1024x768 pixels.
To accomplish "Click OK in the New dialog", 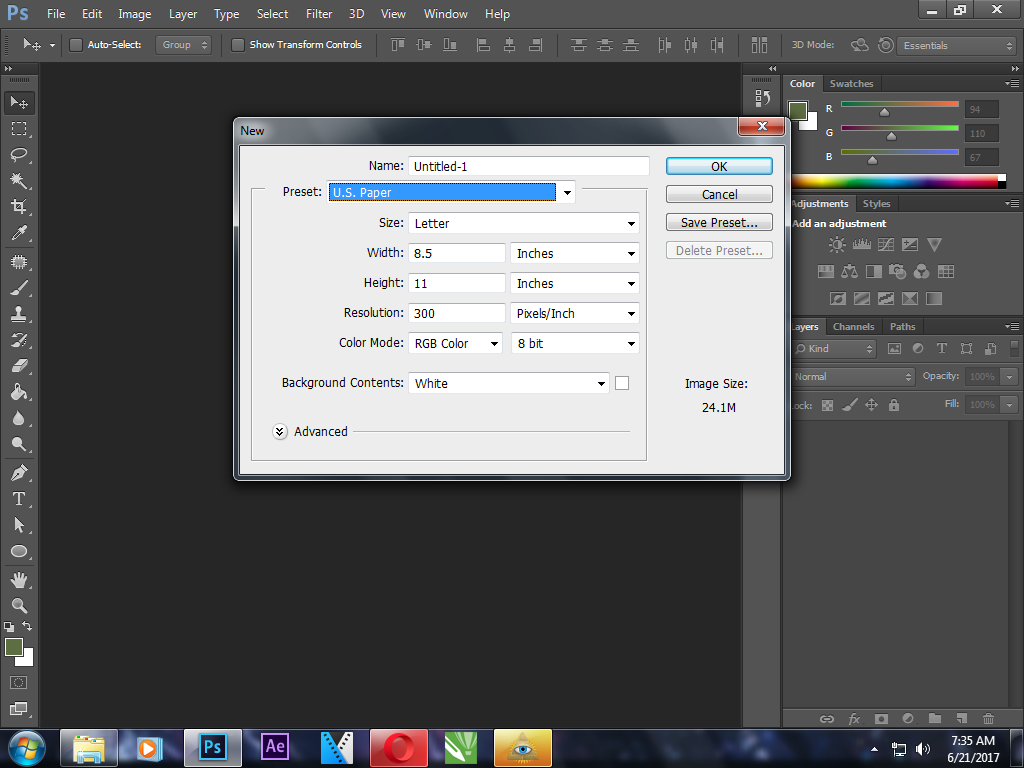I will click(x=719, y=166).
